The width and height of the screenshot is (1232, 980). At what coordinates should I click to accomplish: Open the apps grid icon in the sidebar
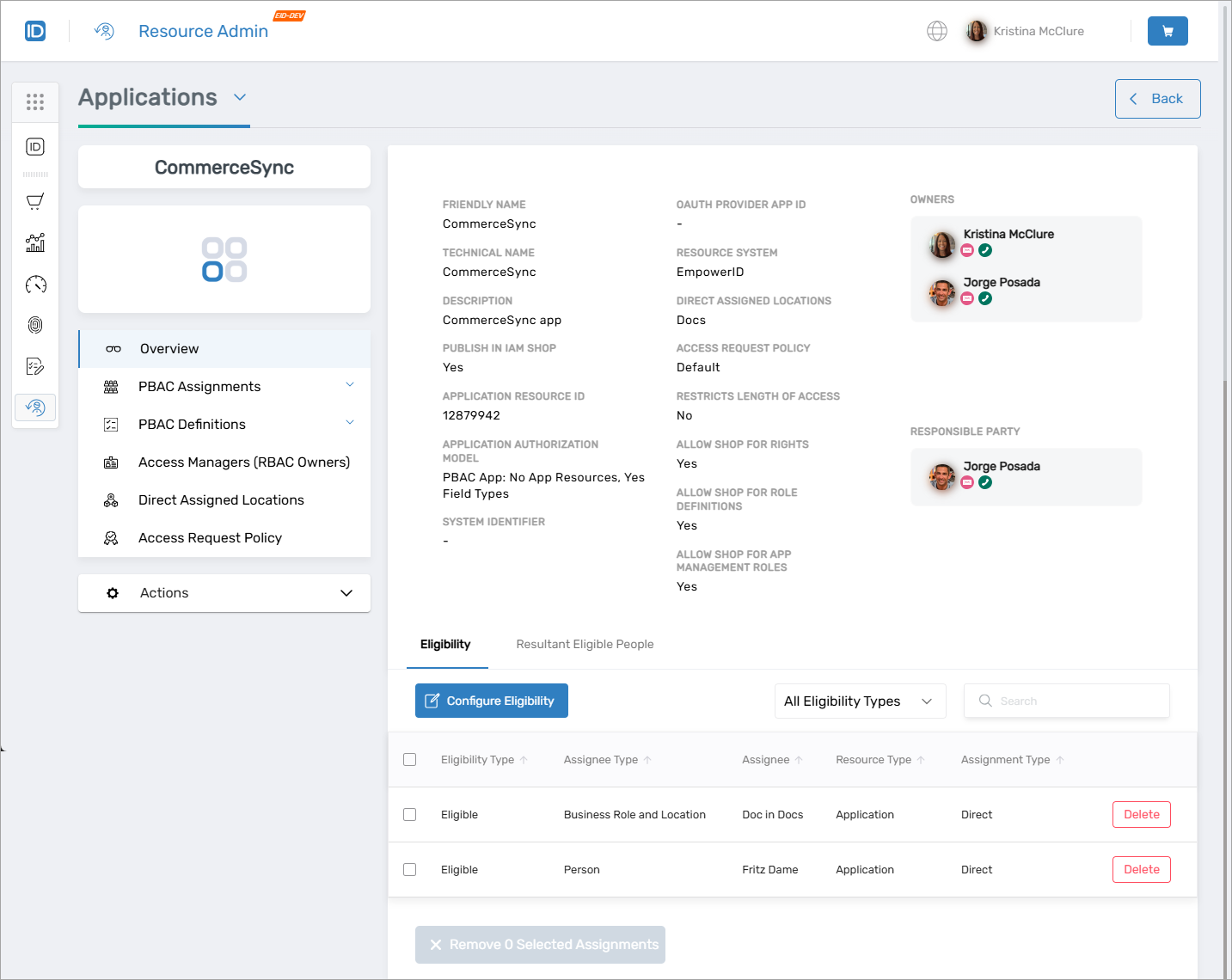[x=35, y=102]
